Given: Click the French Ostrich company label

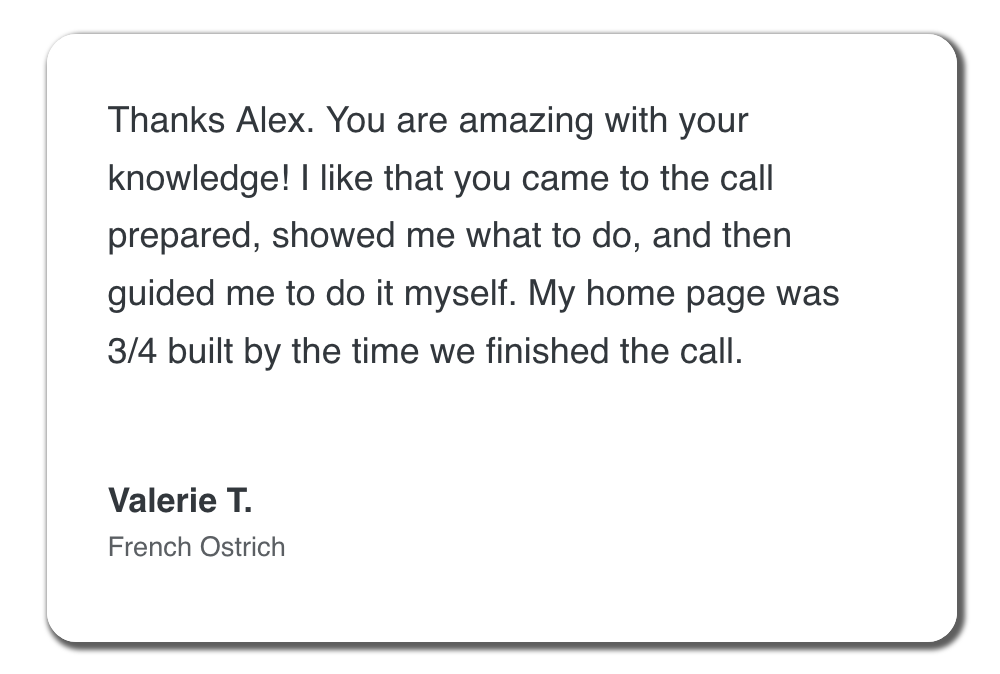Looking at the screenshot, I should point(196,547).
